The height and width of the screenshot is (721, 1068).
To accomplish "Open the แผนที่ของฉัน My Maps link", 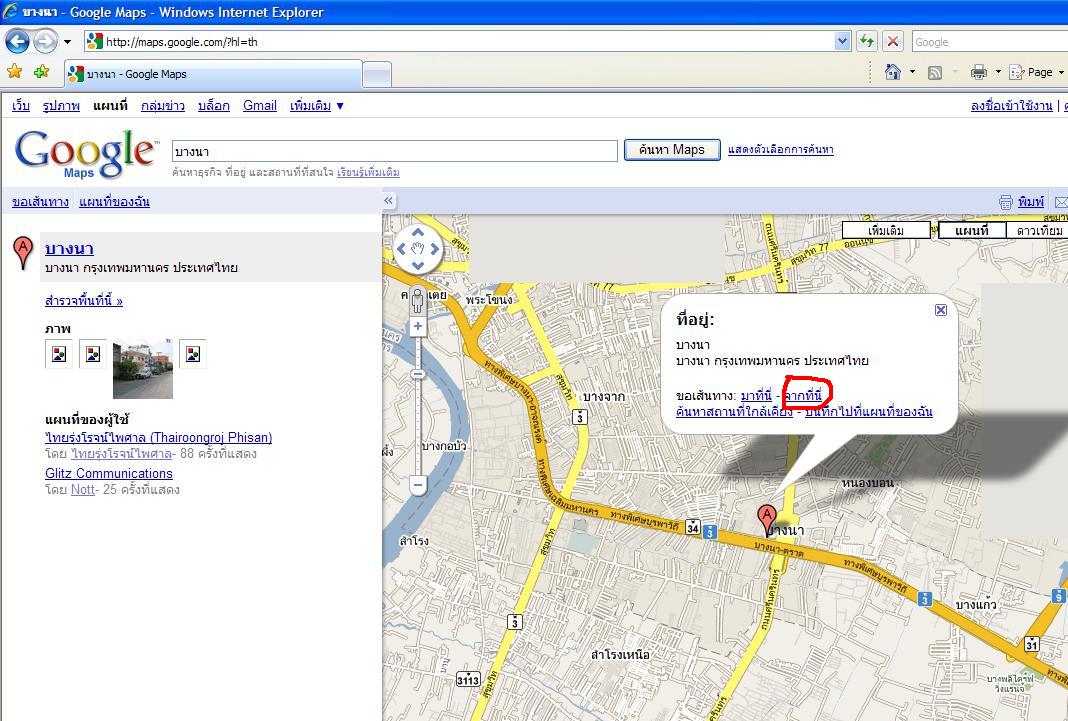I will pyautogui.click(x=114, y=202).
